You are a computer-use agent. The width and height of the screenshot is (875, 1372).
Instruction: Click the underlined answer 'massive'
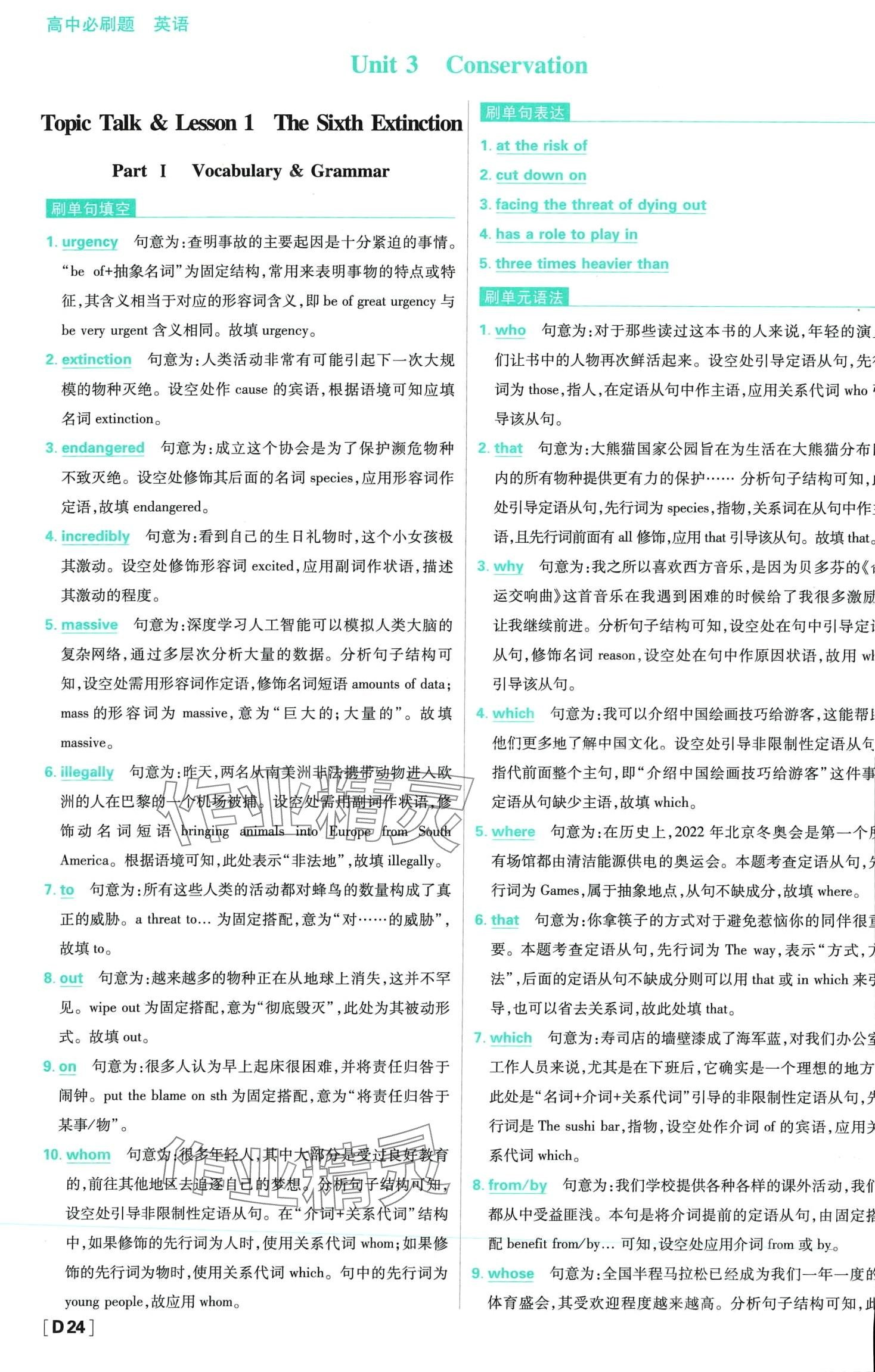89,625
